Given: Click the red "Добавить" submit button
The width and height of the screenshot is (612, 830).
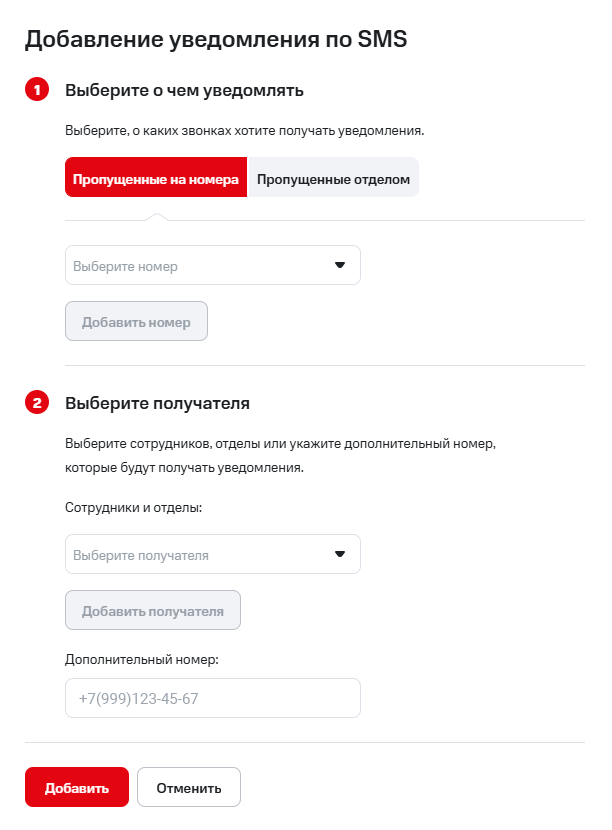Looking at the screenshot, I should pos(77,787).
